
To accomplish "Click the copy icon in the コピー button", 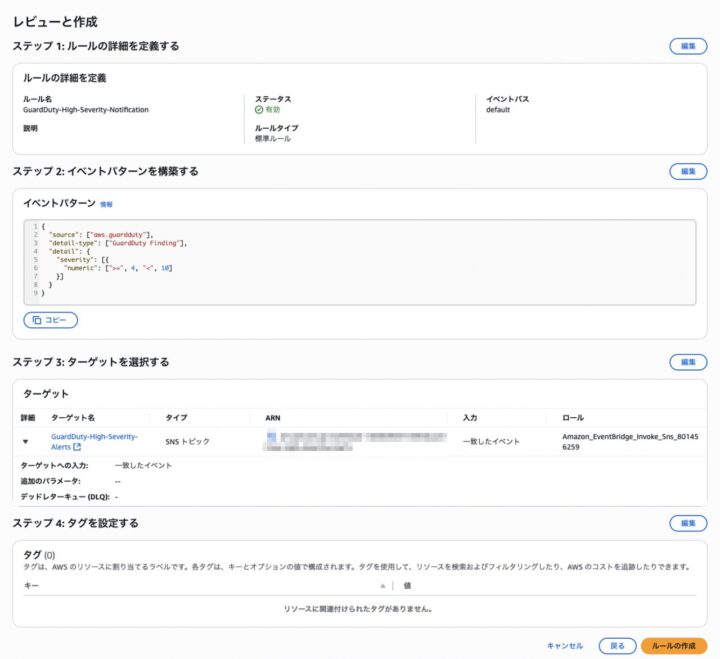I will (37, 320).
